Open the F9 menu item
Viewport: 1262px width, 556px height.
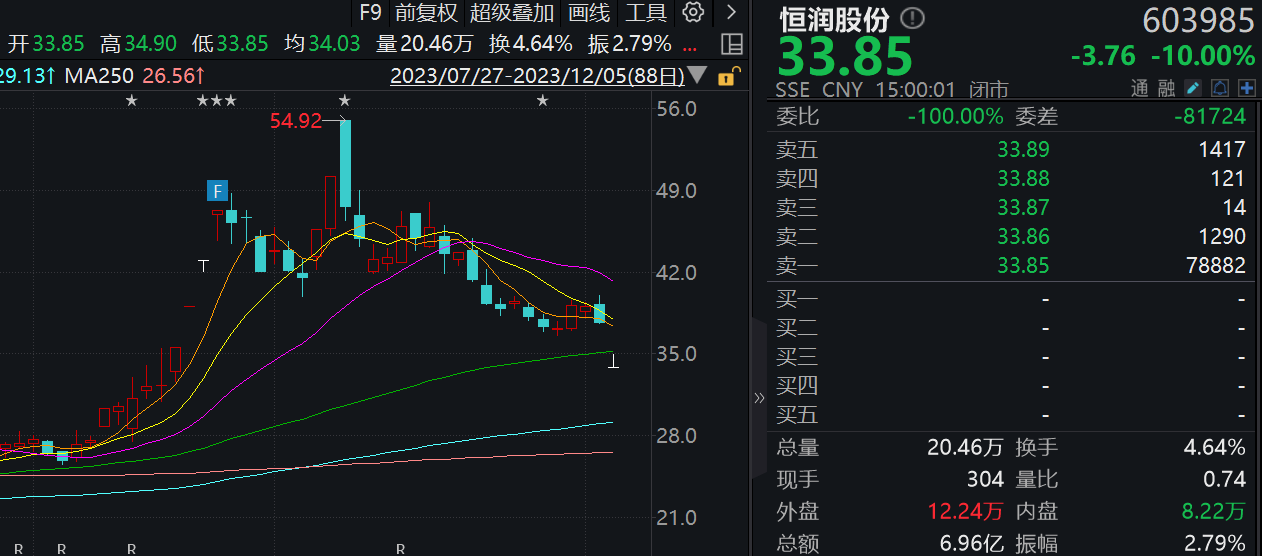click(x=370, y=13)
